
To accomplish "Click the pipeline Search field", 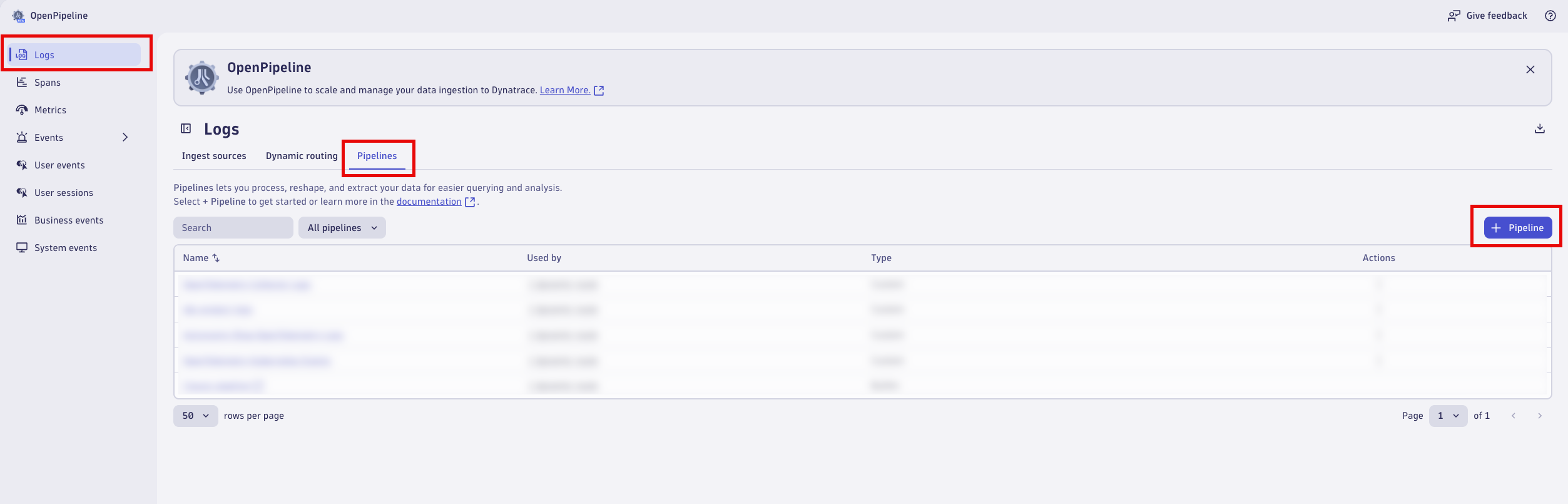I will (233, 228).
